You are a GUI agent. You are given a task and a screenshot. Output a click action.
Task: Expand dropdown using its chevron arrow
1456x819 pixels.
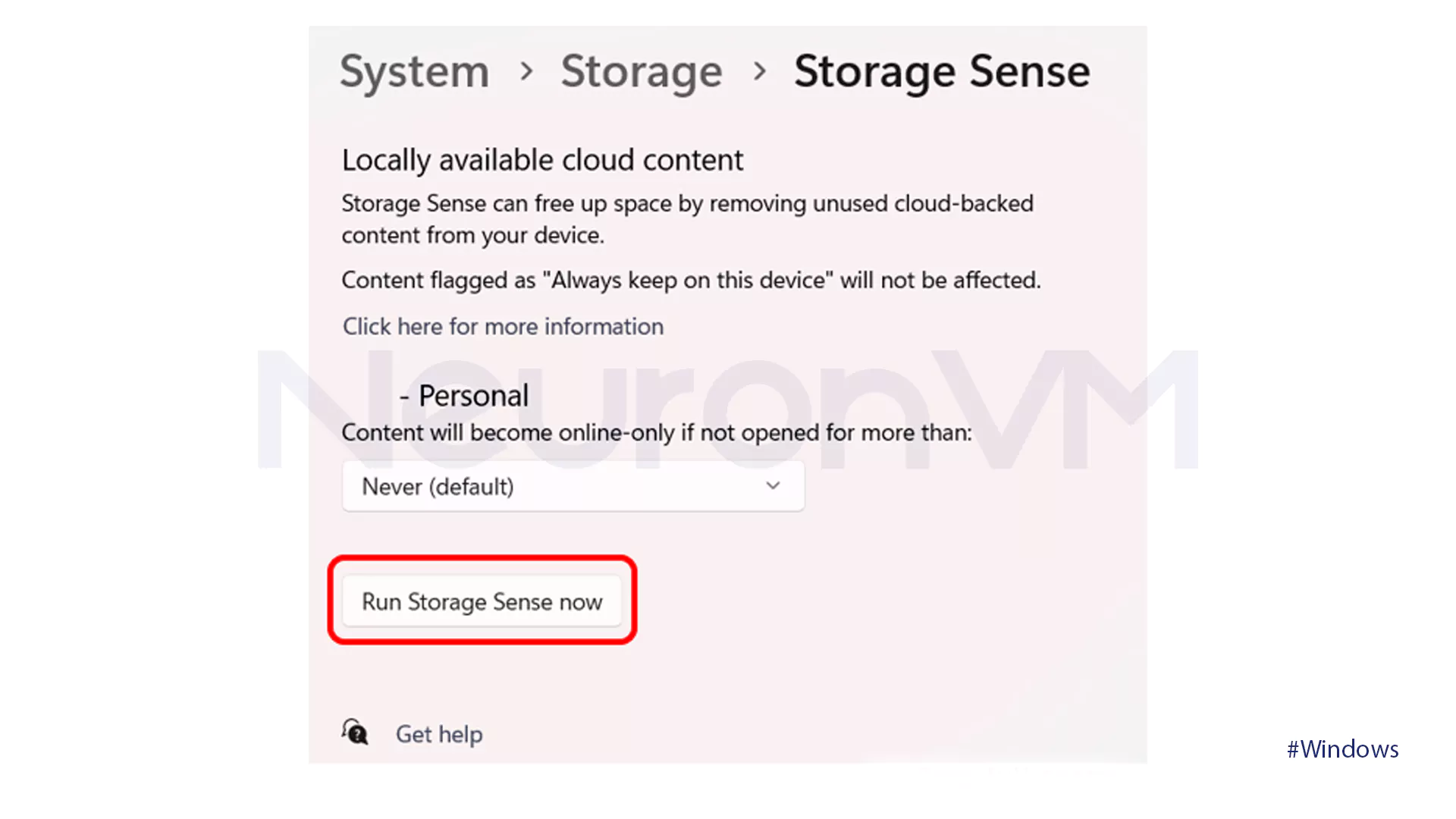pyautogui.click(x=773, y=486)
